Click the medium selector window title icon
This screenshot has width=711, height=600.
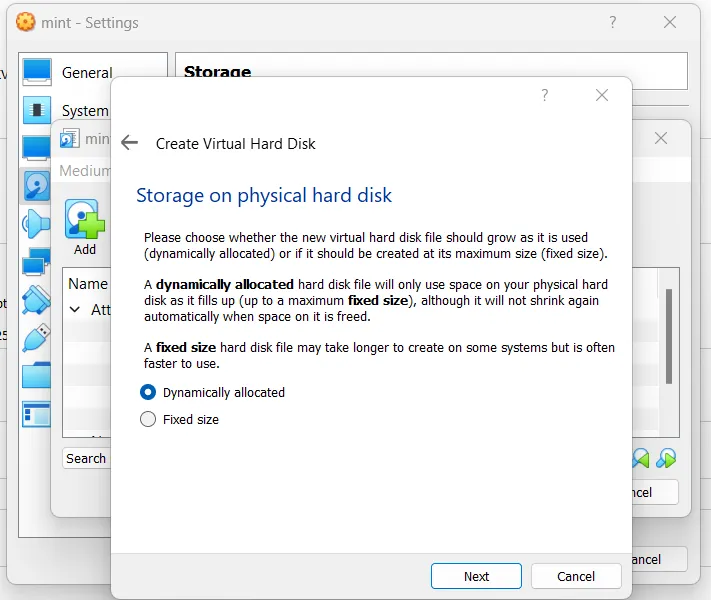tap(69, 138)
